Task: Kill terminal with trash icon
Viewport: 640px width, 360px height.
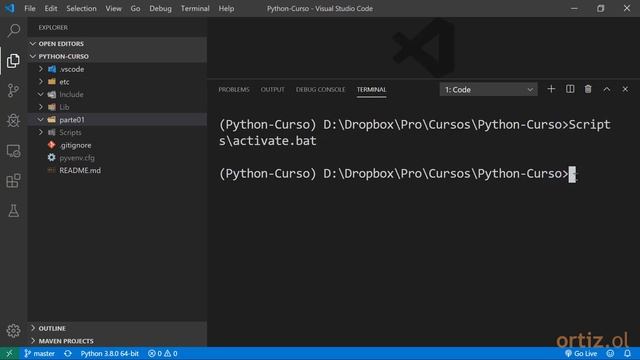Action: (x=588, y=89)
